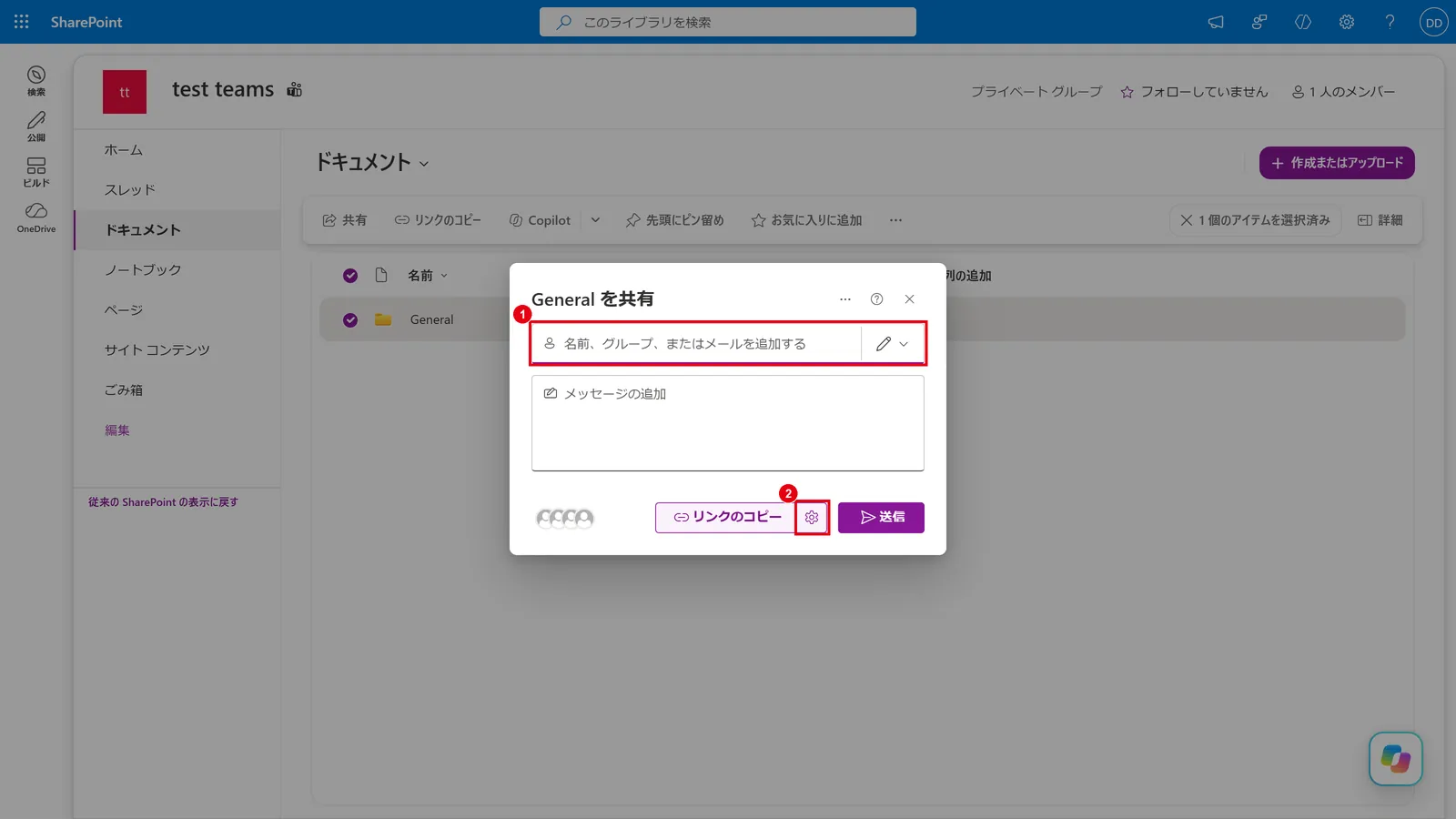Open the 公開 pencil icon in left rail

tap(36, 126)
